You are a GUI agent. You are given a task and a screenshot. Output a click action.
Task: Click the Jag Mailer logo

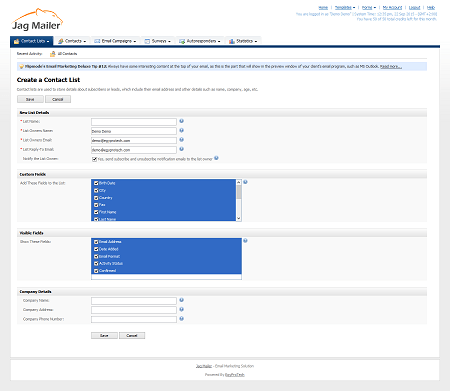[x=37, y=20]
